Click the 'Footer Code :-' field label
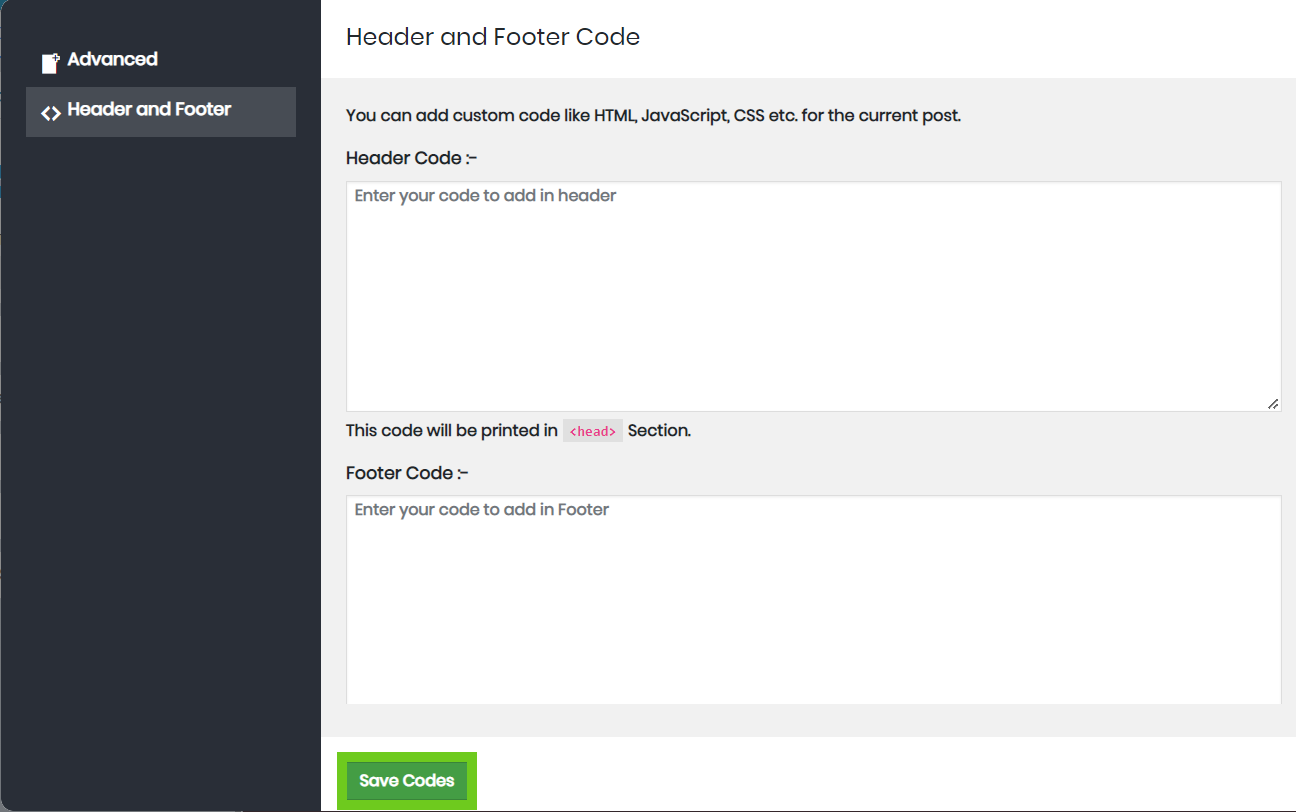This screenshot has width=1296, height=812. click(x=407, y=473)
